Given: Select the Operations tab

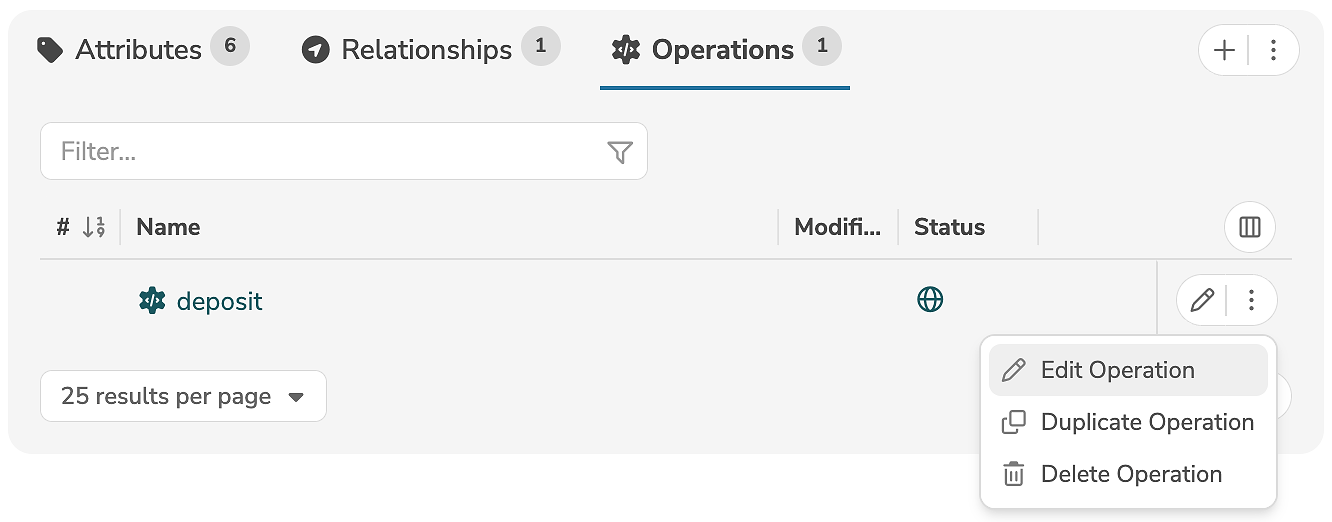Looking at the screenshot, I should coord(722,49).
